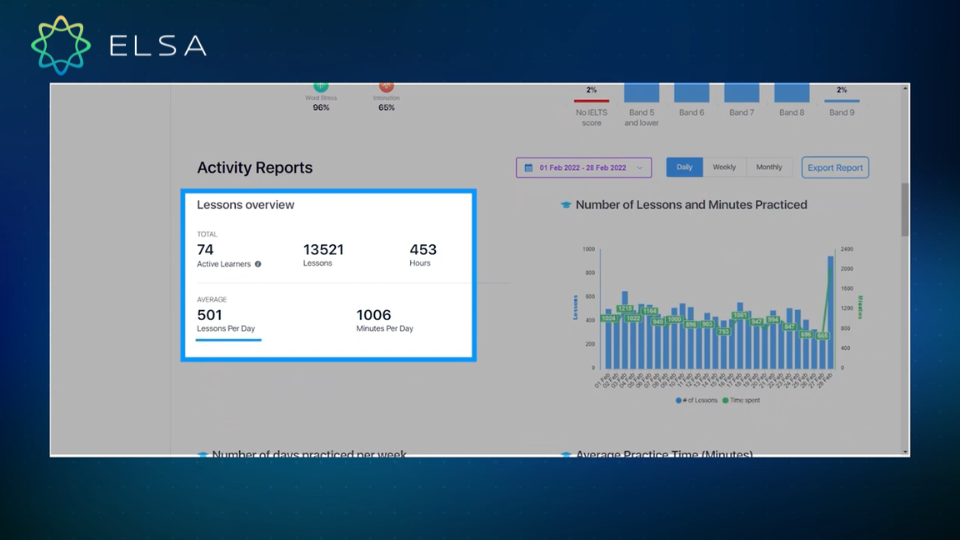Click the Export Report button
This screenshot has height=540, width=960.
[835, 168]
